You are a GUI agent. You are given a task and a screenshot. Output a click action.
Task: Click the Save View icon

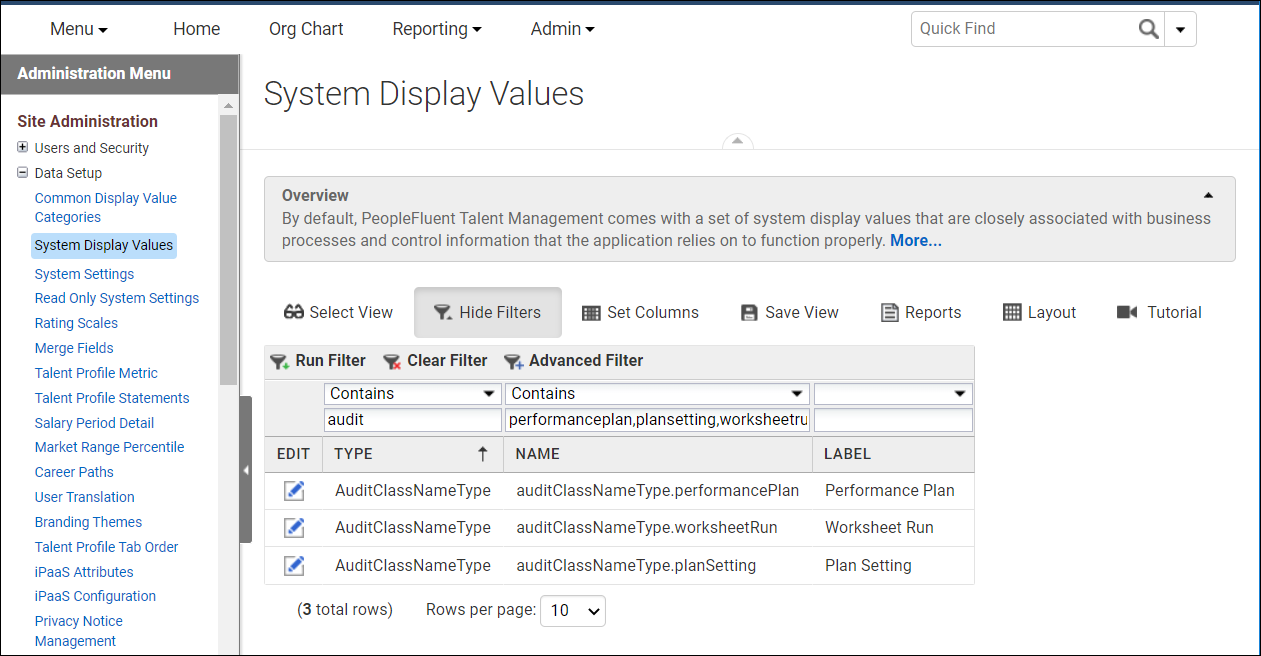tap(749, 312)
